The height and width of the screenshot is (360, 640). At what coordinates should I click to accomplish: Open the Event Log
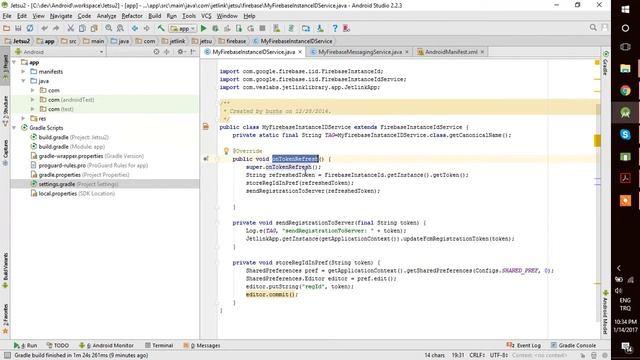[524, 345]
